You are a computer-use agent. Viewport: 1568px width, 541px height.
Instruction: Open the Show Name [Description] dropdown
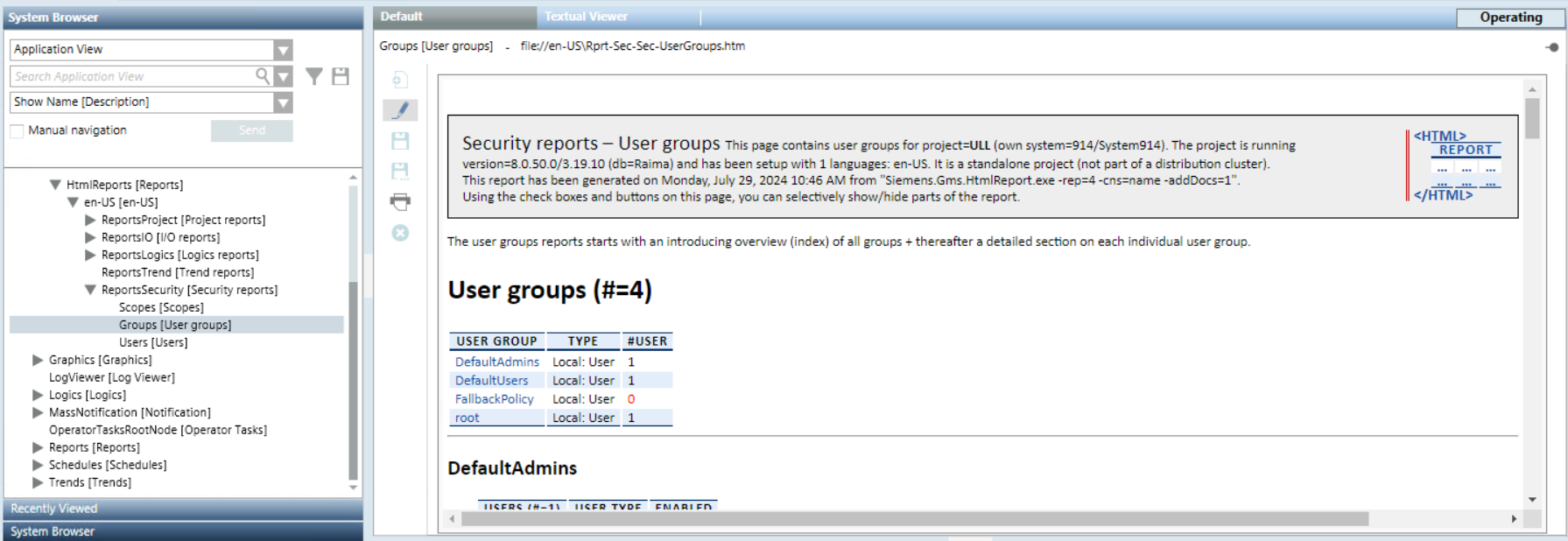point(283,103)
